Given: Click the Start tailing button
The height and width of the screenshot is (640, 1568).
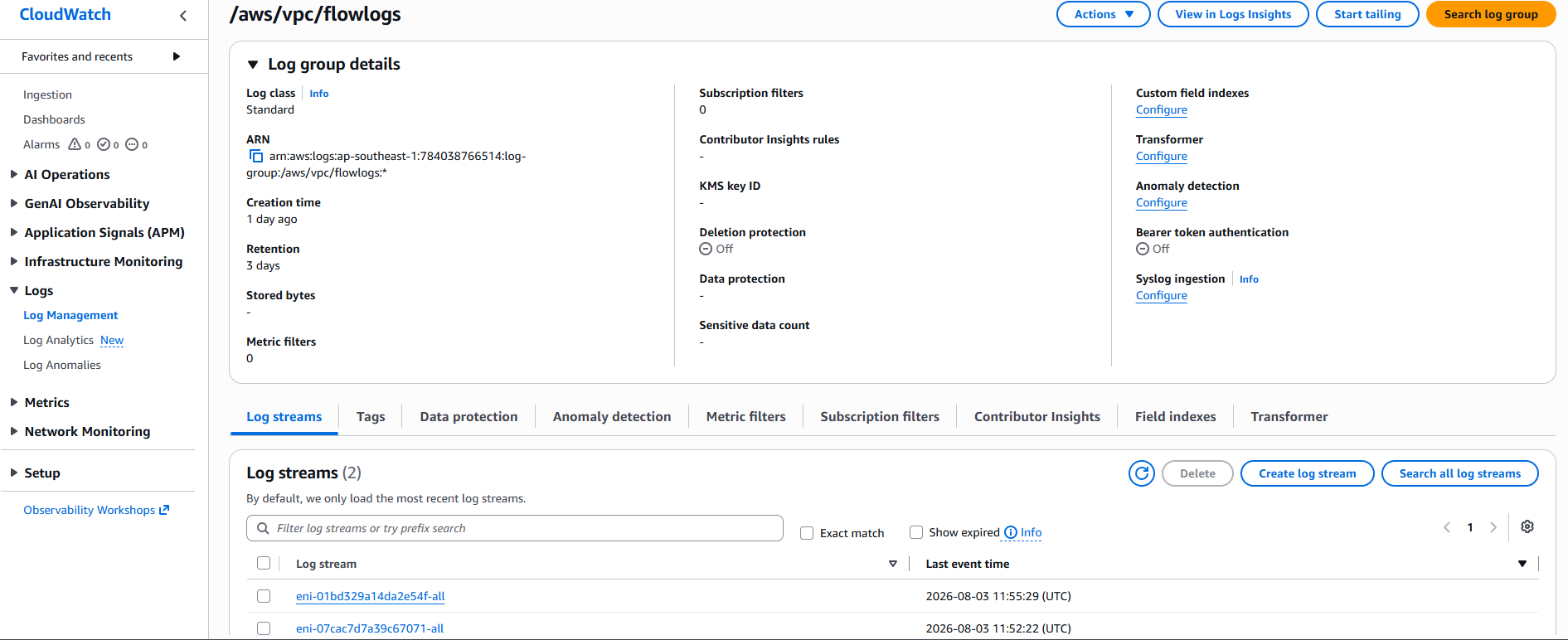Looking at the screenshot, I should pos(1367,14).
